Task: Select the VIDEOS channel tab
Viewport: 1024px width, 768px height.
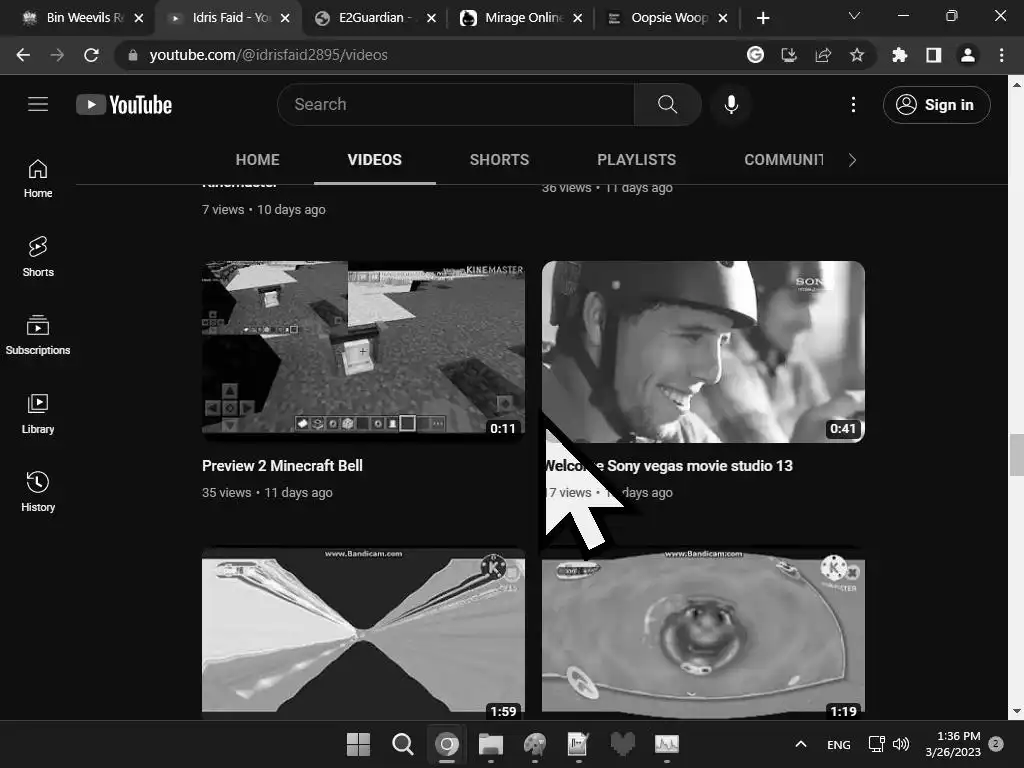Action: (375, 160)
